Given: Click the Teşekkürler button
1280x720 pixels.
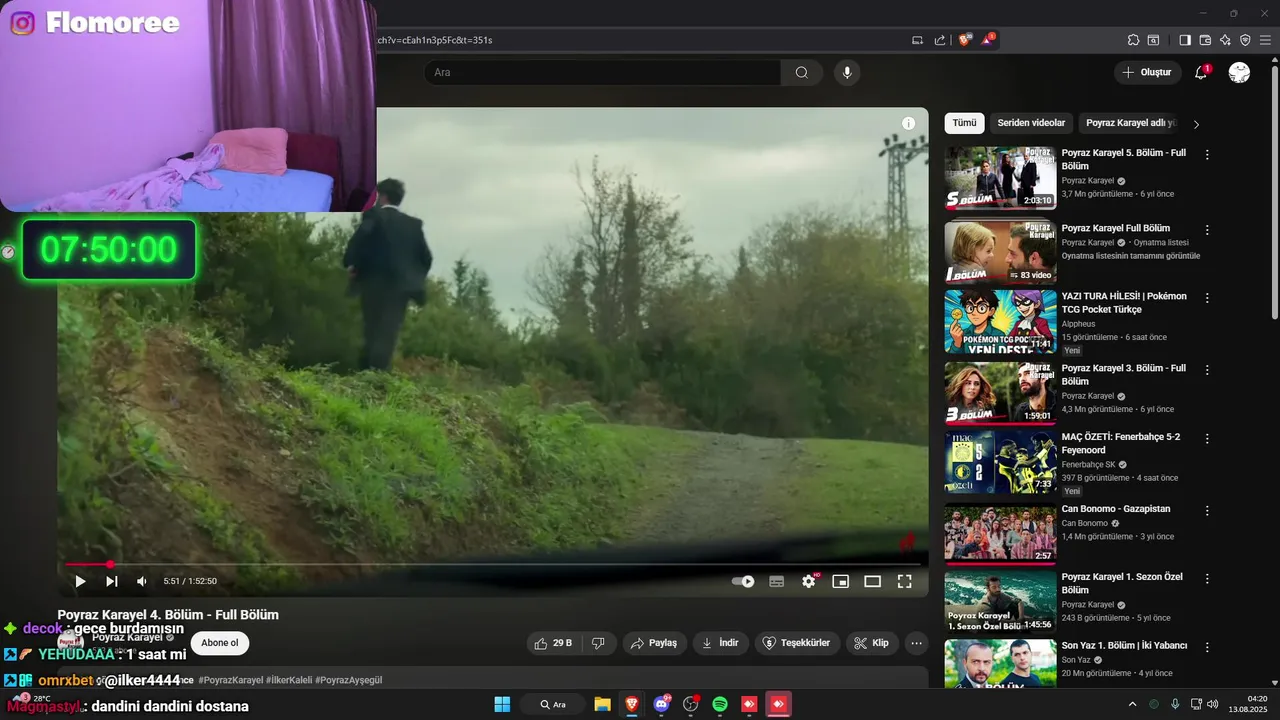Looking at the screenshot, I should (797, 643).
